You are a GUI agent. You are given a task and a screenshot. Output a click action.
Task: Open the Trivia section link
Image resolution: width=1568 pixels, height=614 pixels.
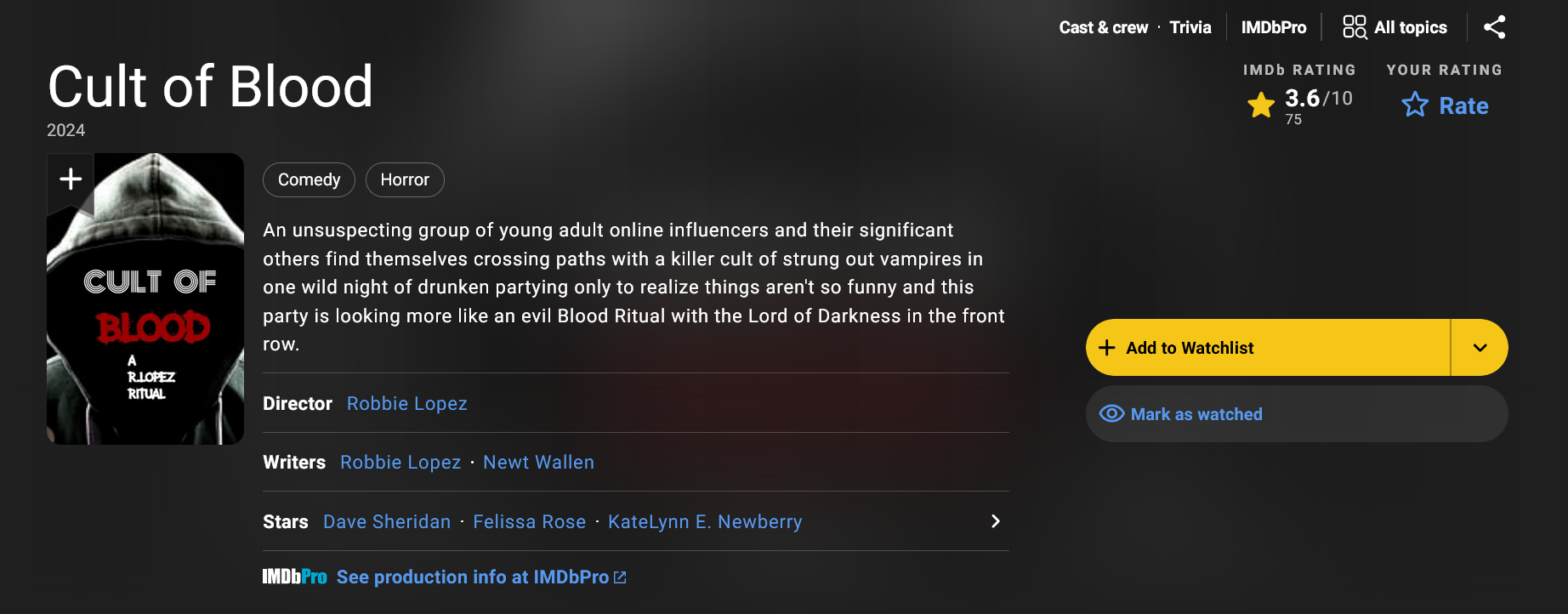click(x=1190, y=27)
